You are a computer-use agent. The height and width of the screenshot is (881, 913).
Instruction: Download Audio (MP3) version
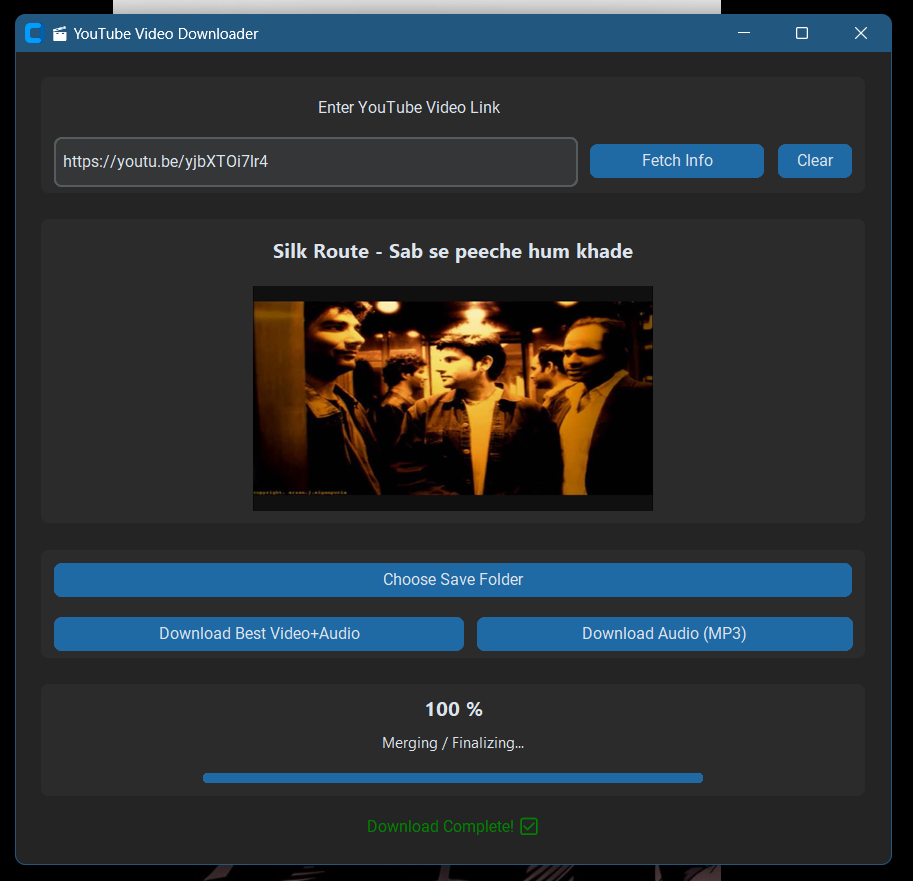click(664, 634)
